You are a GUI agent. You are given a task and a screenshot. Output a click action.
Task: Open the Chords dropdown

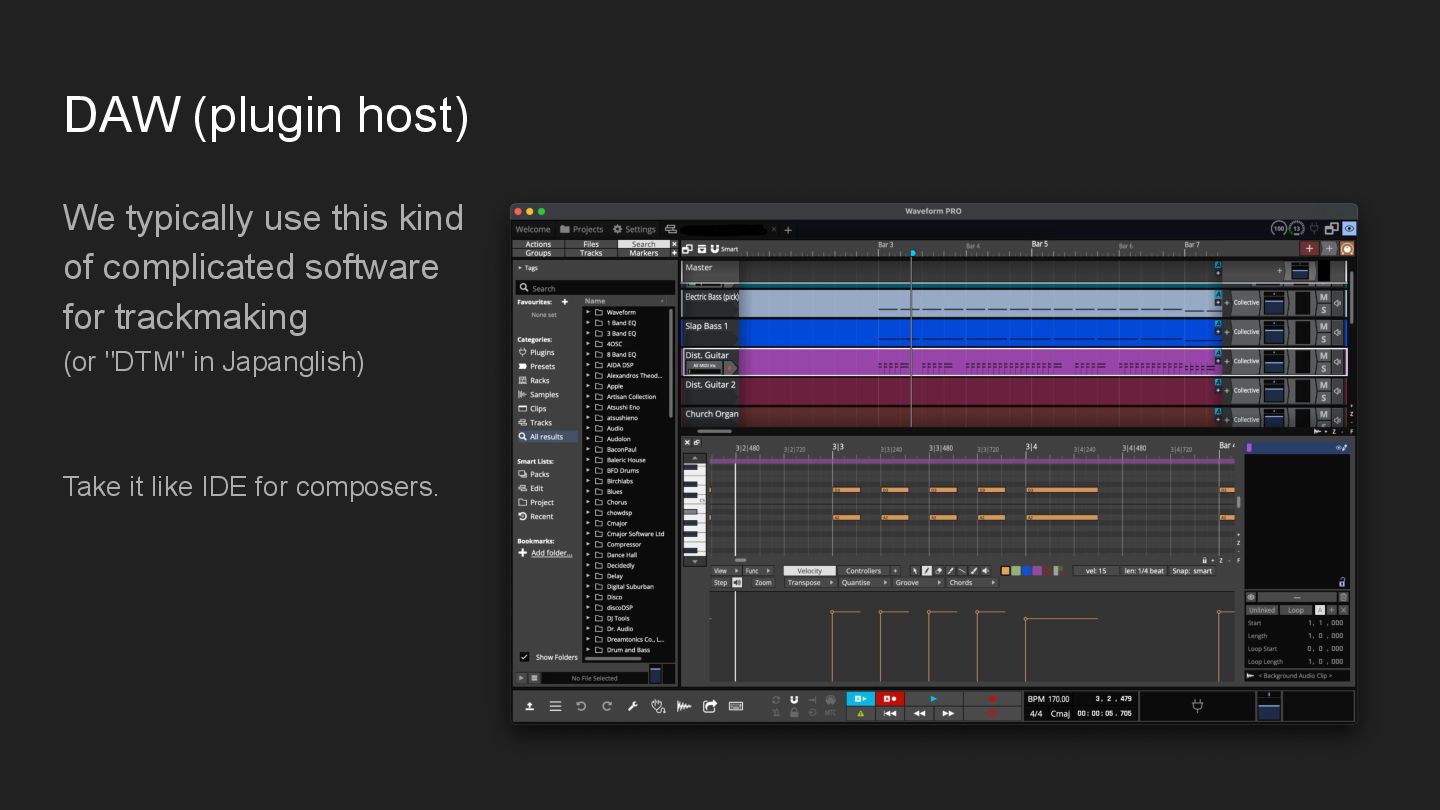pos(971,582)
